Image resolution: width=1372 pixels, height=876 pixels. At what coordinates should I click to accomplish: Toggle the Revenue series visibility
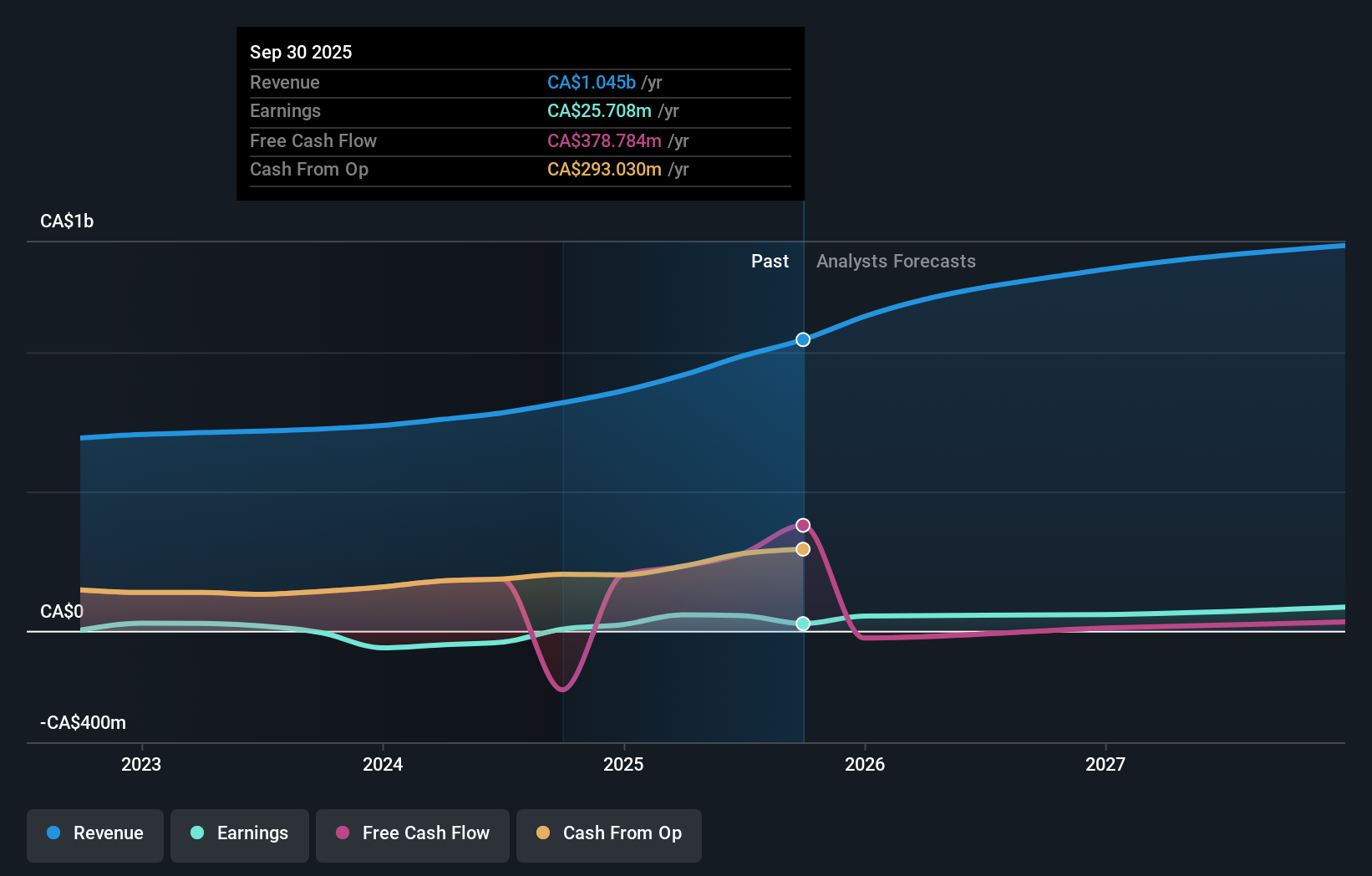click(94, 833)
